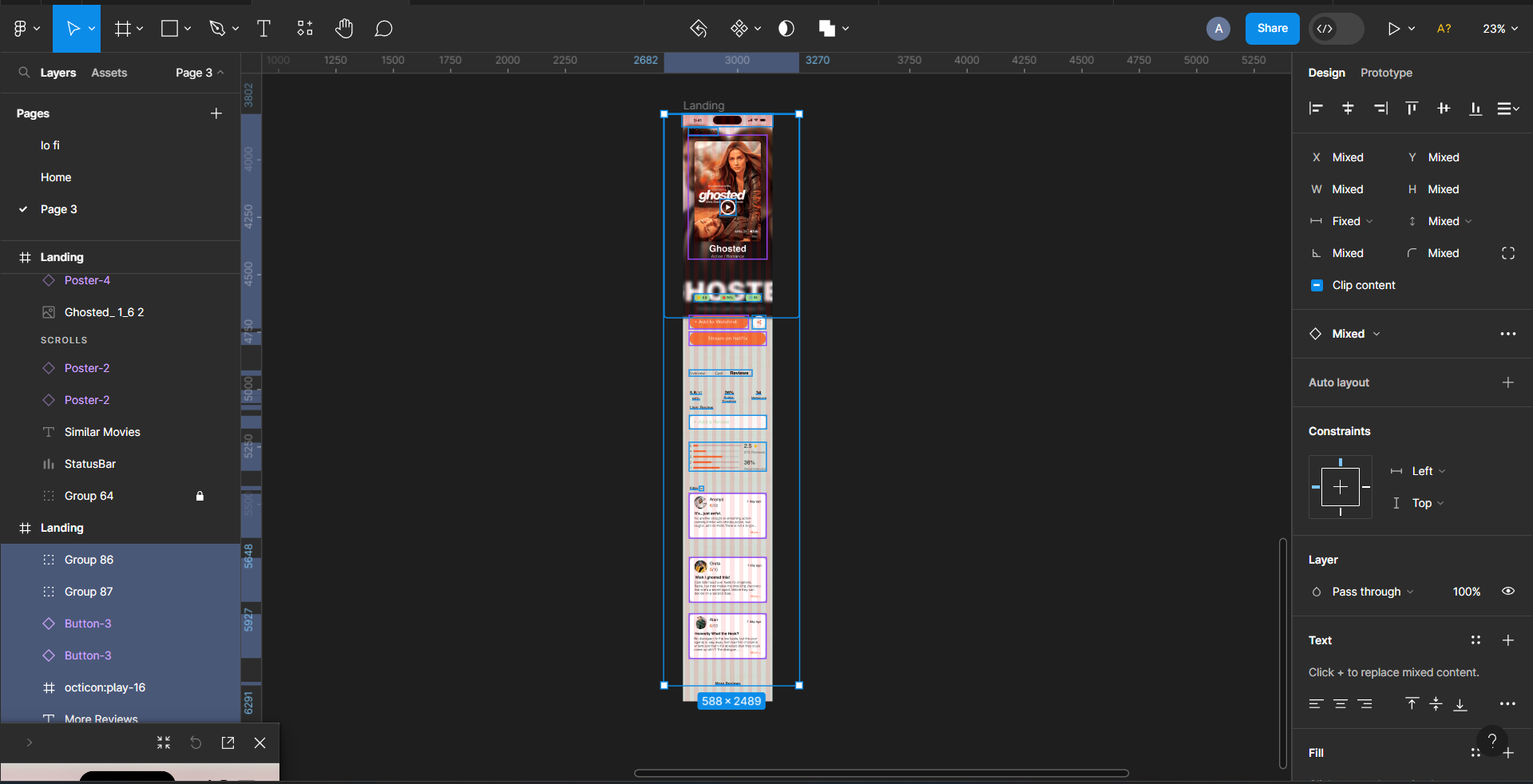Viewport: 1533px width, 784px height.
Task: Open the Figma main menu
Action: point(26,29)
